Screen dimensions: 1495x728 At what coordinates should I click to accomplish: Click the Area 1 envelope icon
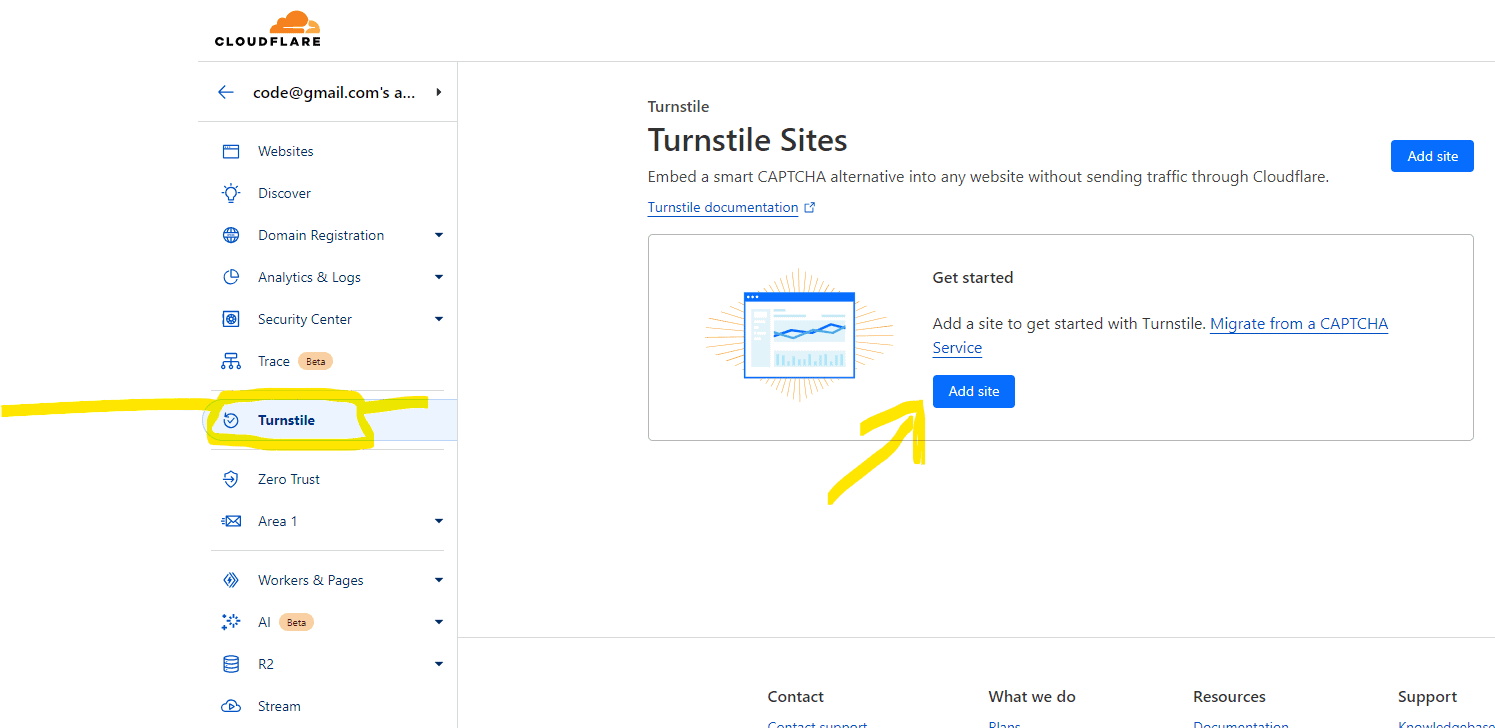coord(231,521)
